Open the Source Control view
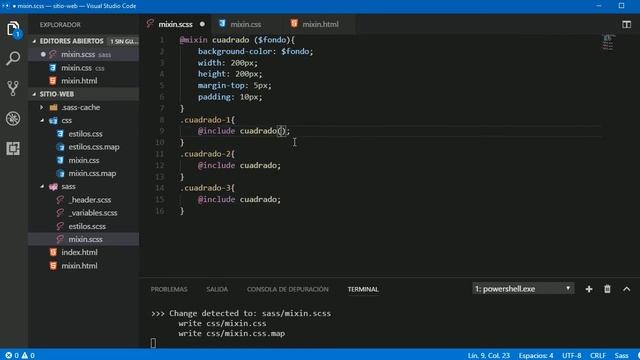640x360 pixels. tap(13, 88)
